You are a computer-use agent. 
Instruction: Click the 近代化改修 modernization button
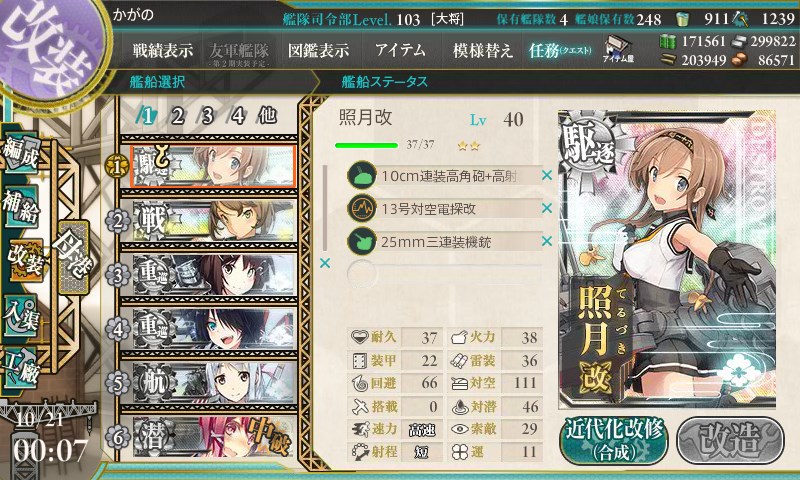click(614, 441)
